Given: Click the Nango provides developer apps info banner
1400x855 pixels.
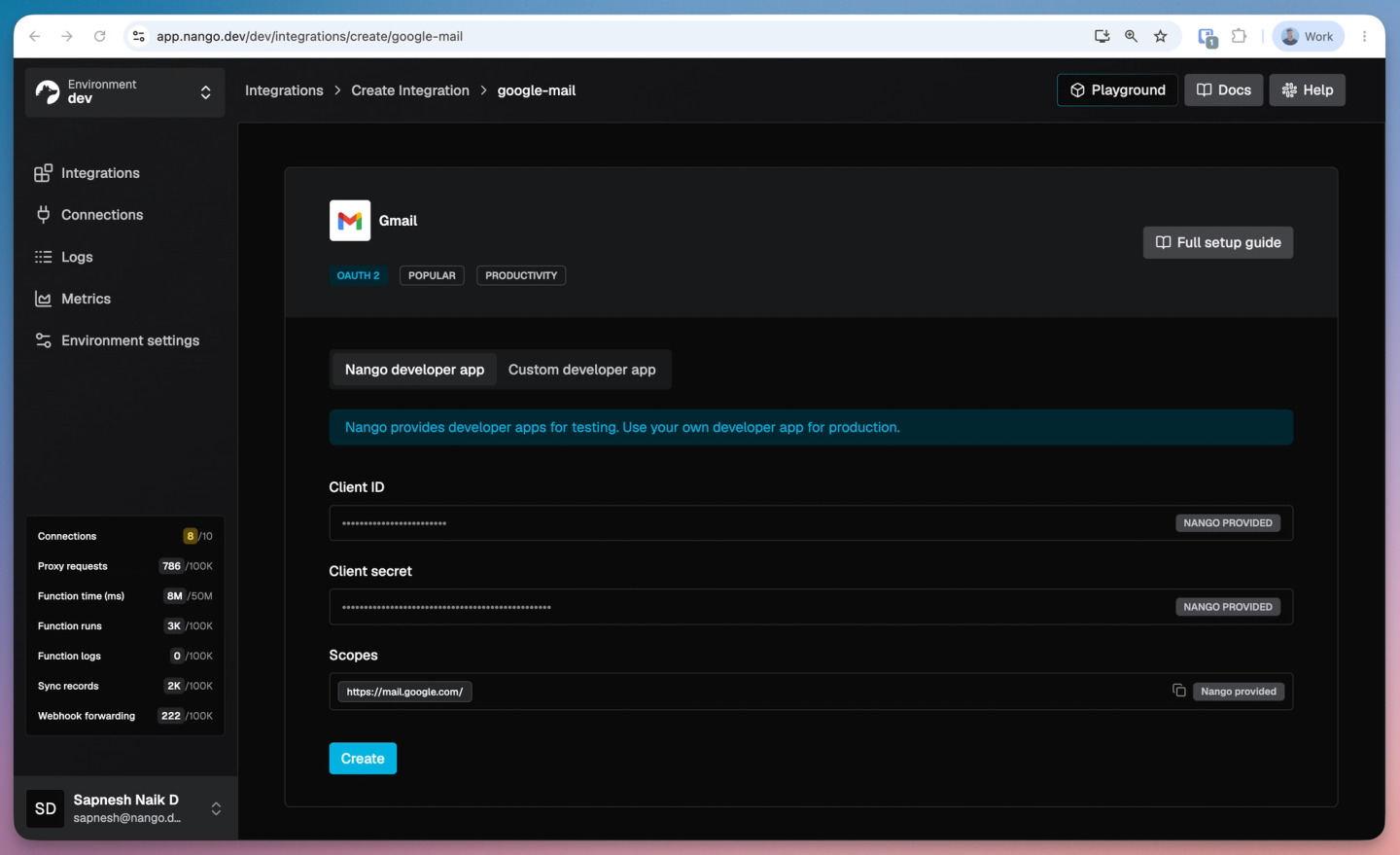Looking at the screenshot, I should (x=811, y=427).
